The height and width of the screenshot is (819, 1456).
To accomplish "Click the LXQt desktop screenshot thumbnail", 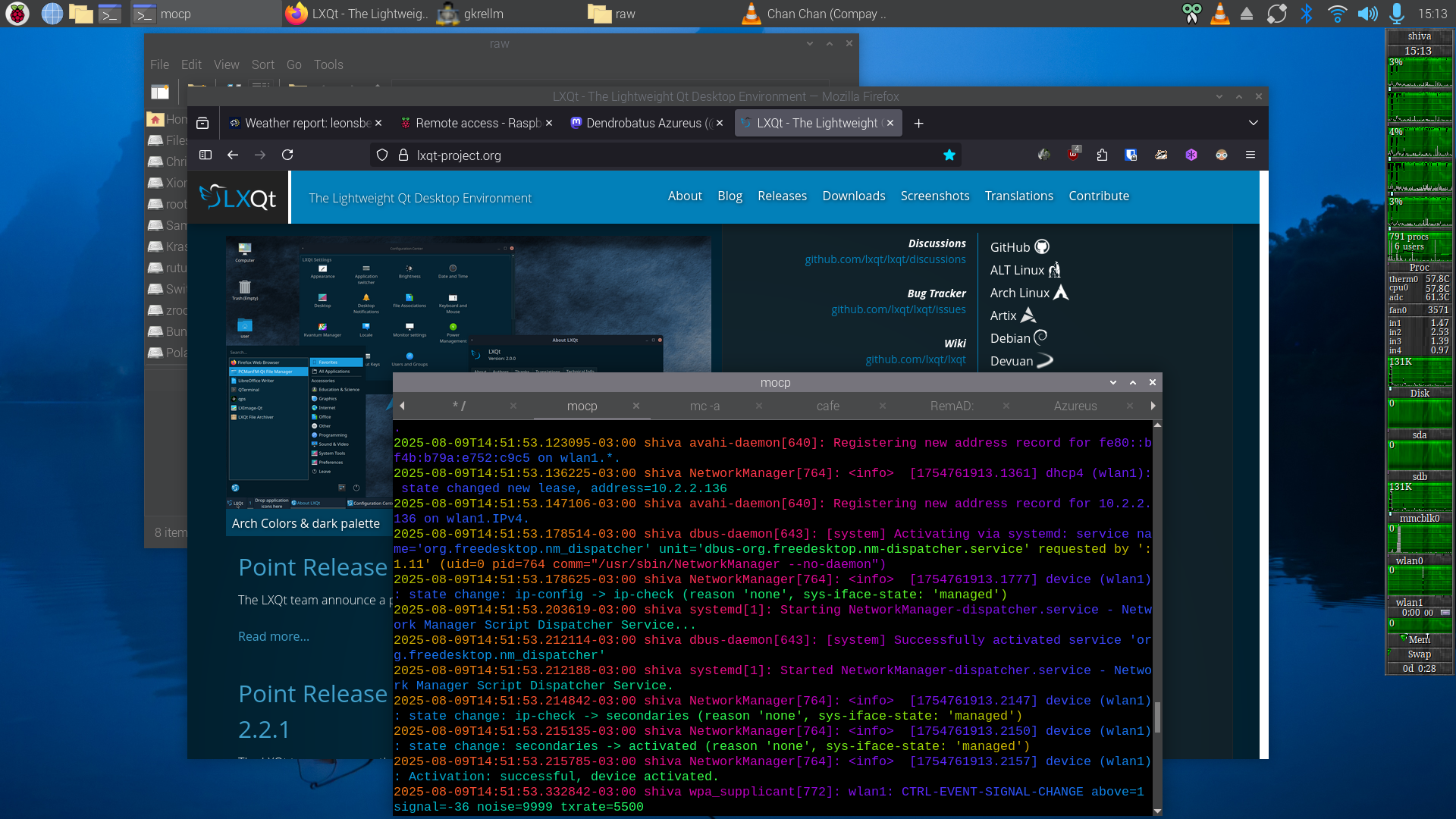I will 468,372.
